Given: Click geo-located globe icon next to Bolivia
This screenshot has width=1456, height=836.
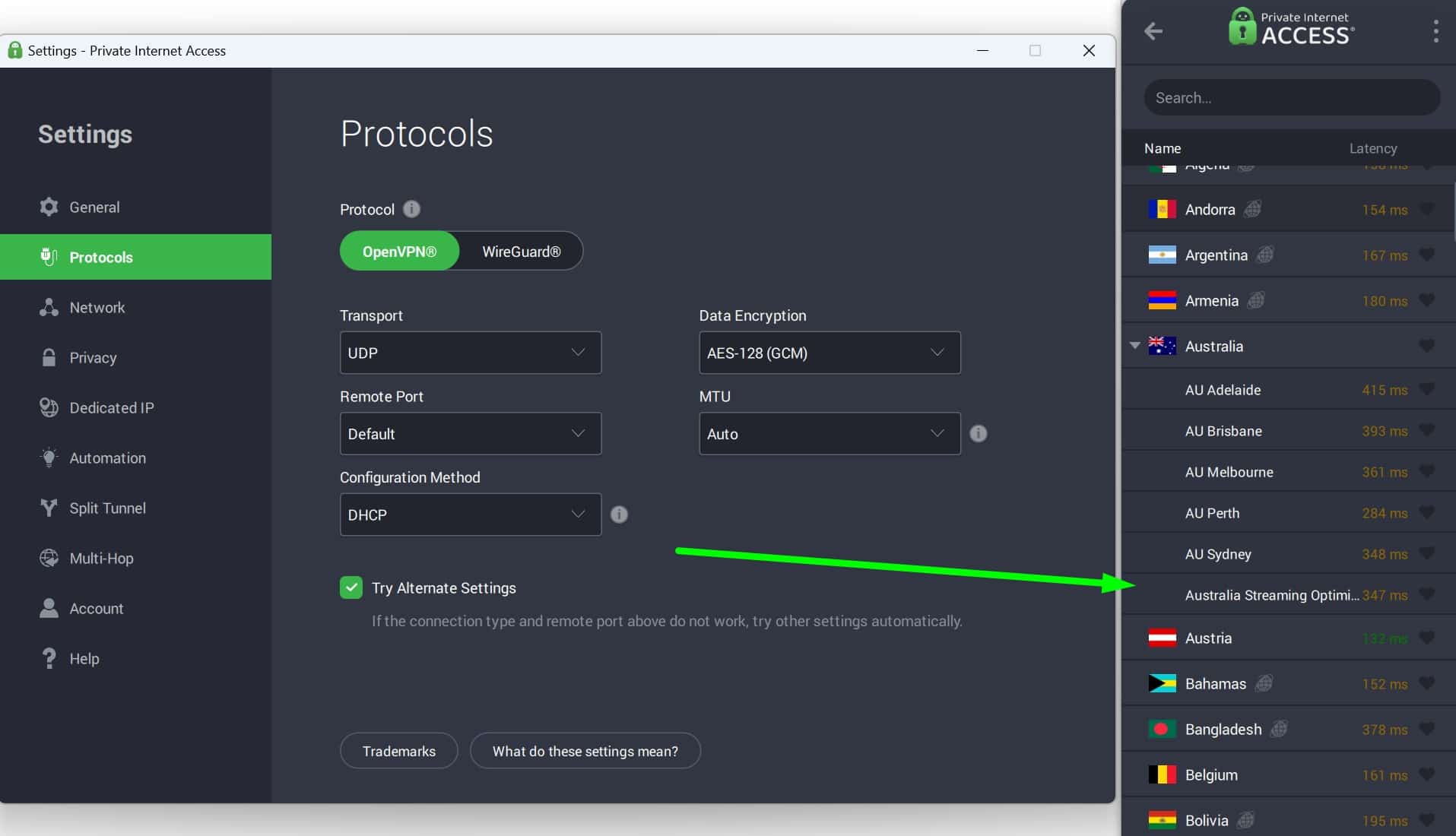Looking at the screenshot, I should click(1245, 820).
